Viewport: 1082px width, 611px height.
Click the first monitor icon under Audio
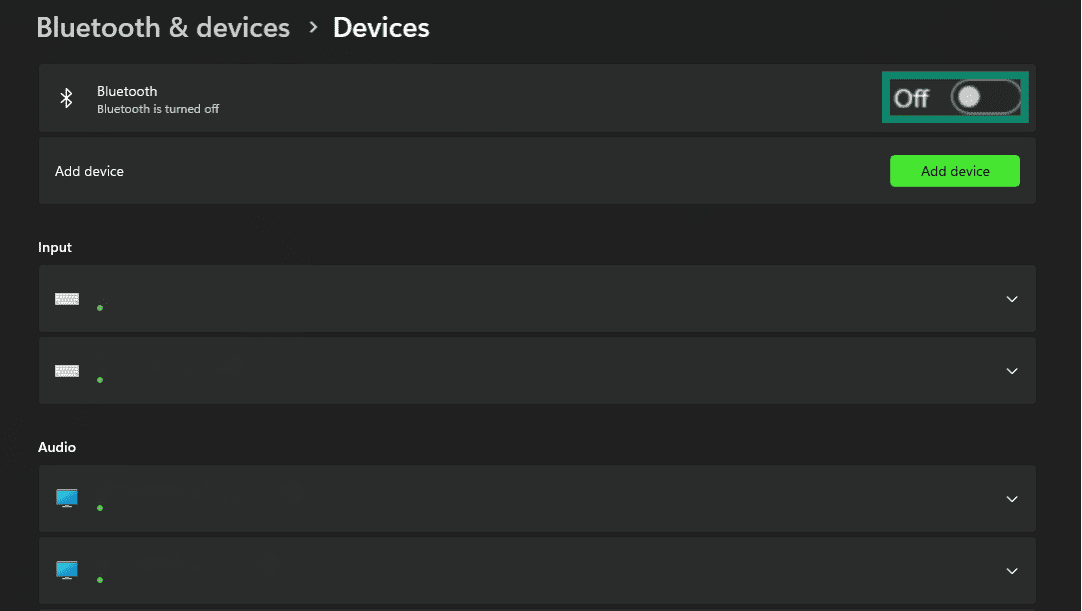coord(67,498)
